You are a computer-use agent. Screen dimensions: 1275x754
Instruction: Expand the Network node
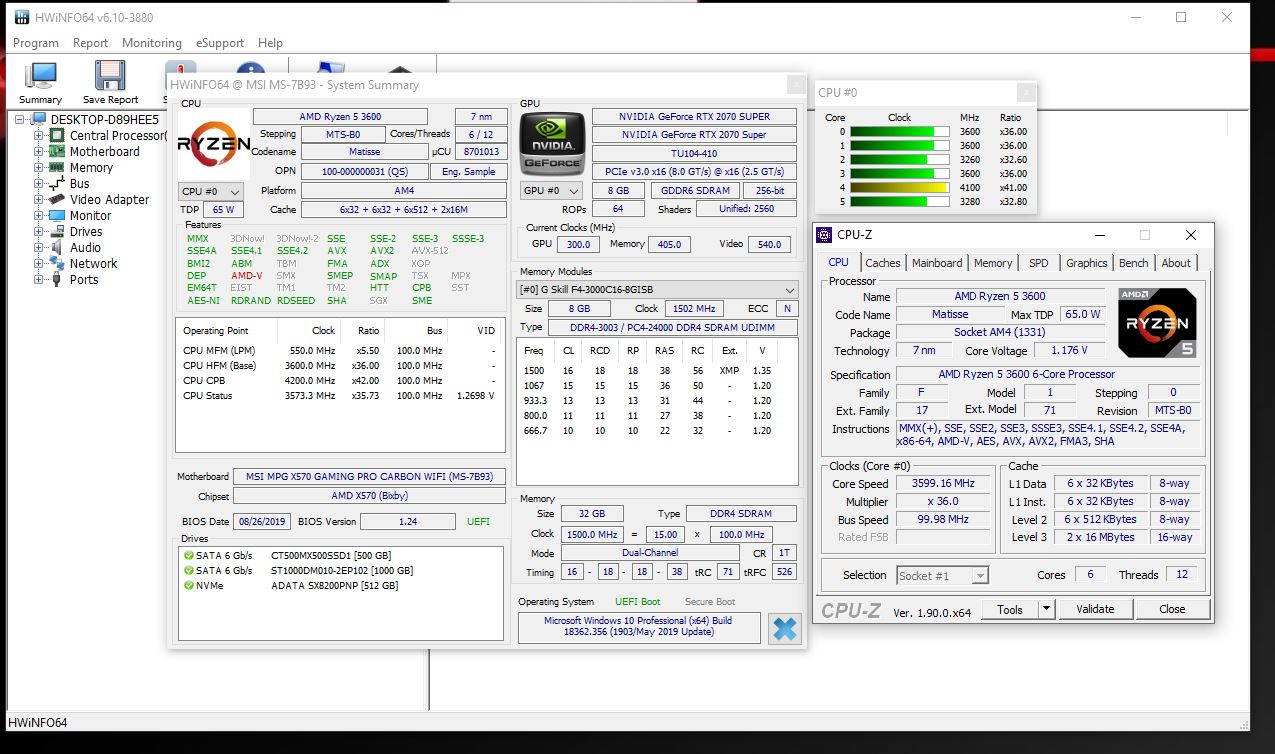[x=39, y=263]
